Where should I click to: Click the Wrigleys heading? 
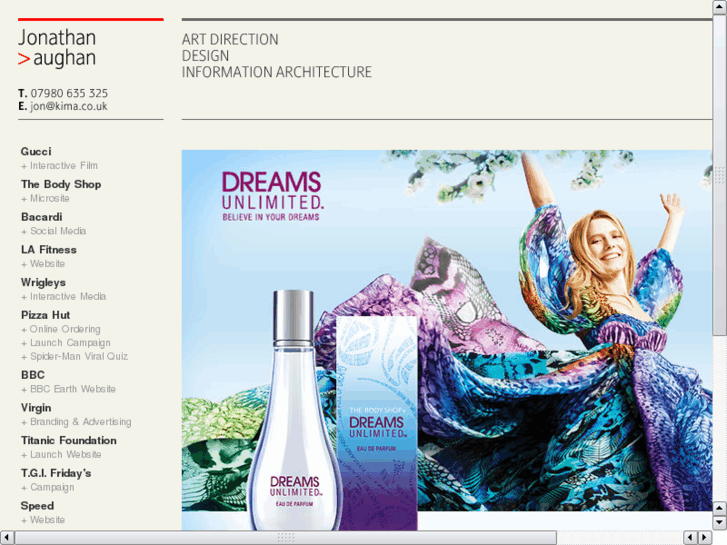coord(43,282)
